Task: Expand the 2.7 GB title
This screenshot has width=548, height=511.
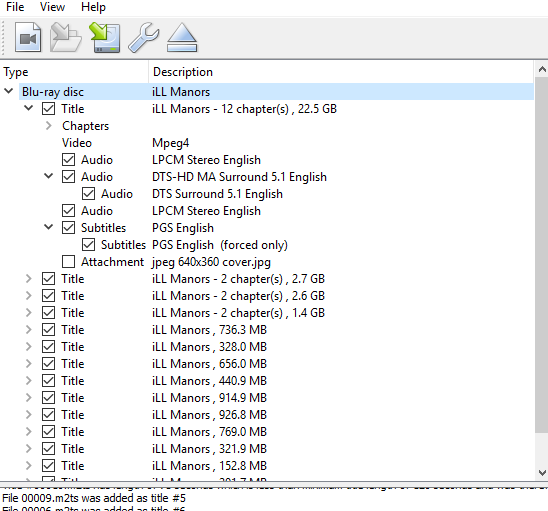Action: (x=29, y=279)
